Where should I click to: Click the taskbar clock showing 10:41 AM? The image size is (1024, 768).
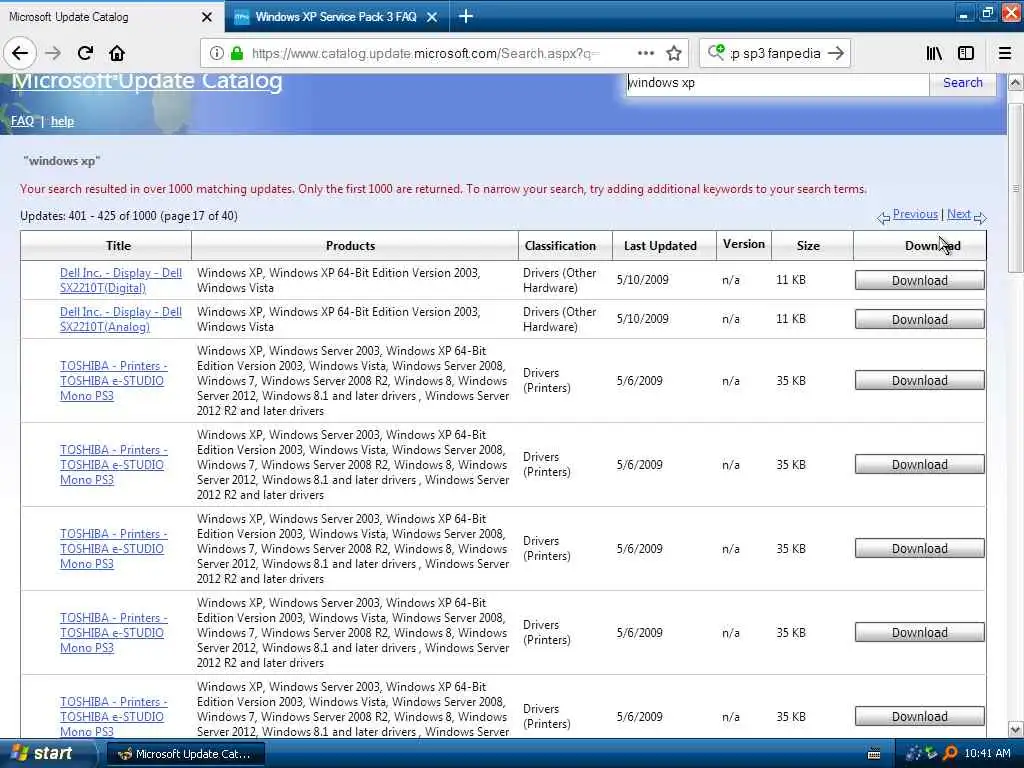pyautogui.click(x=987, y=754)
